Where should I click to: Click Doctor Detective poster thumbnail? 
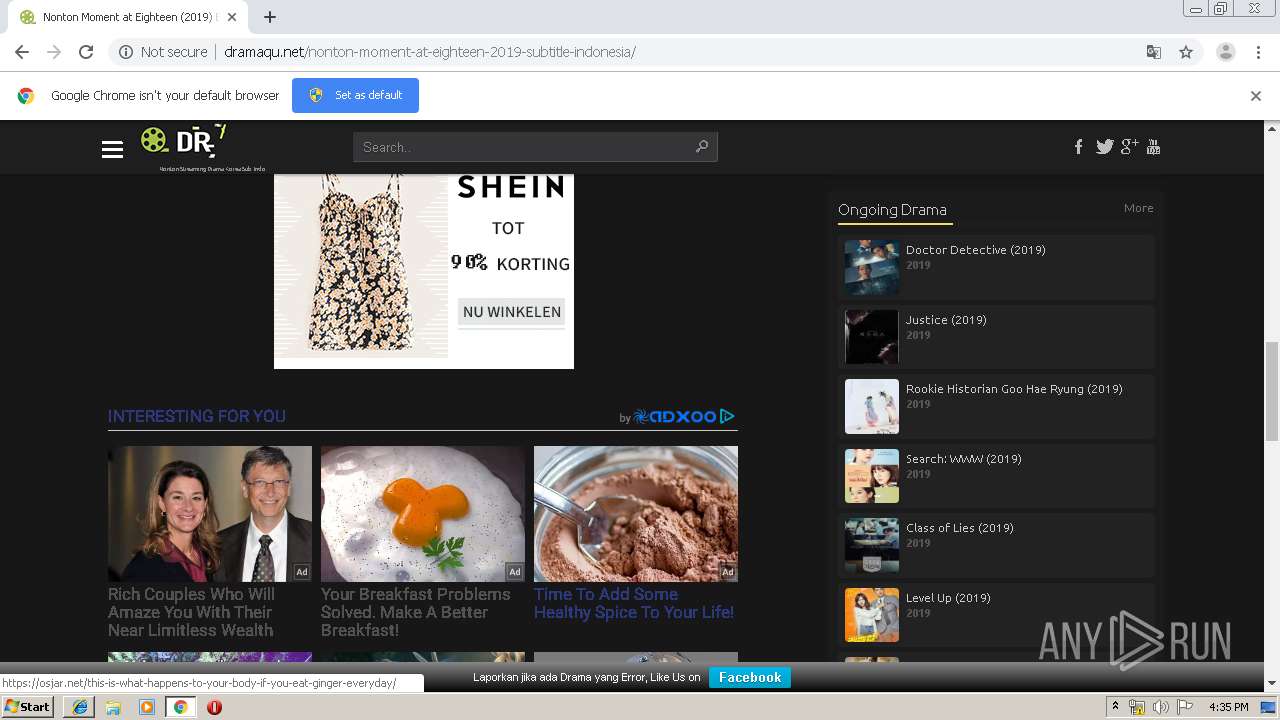click(871, 267)
